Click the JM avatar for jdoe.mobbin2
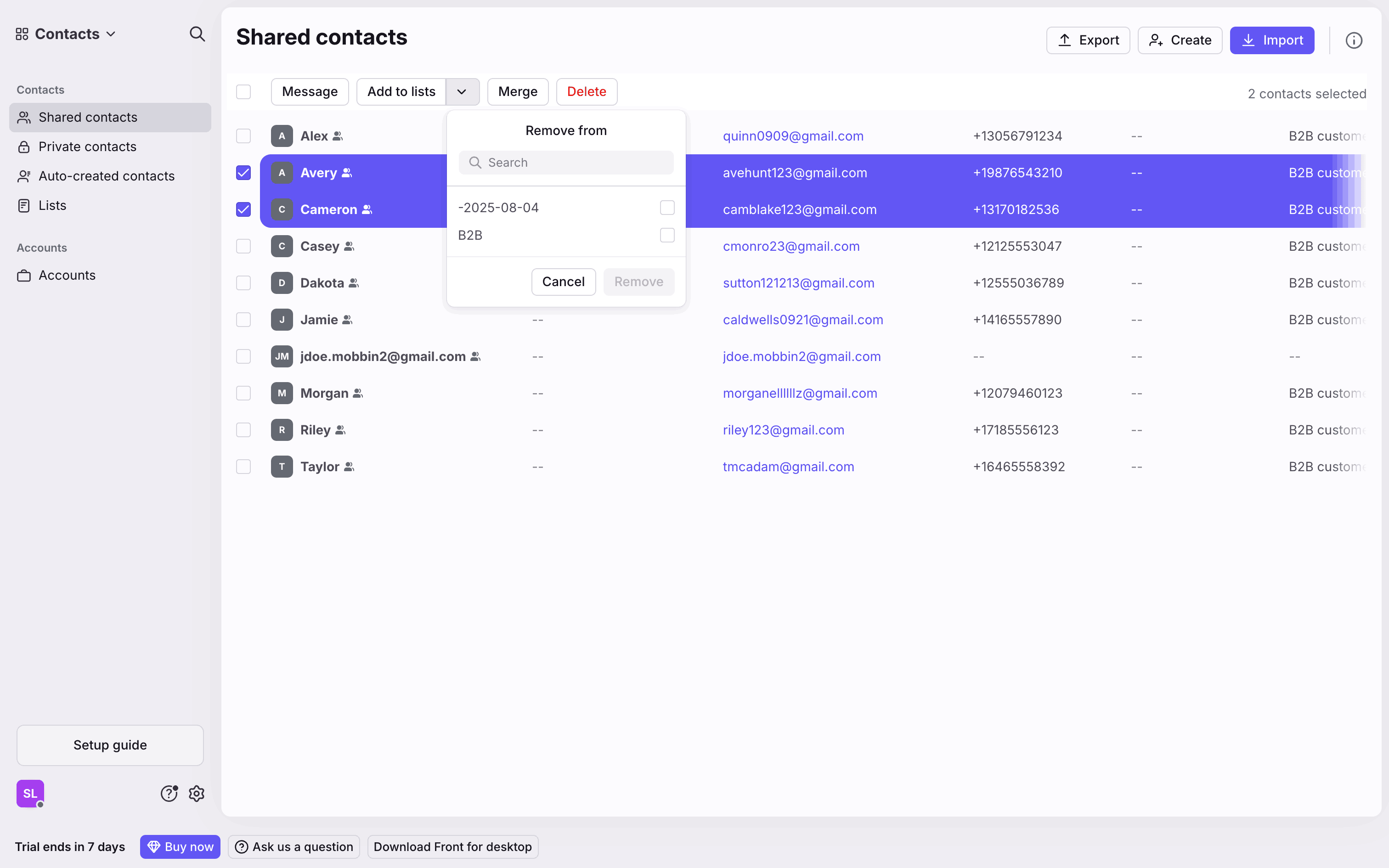Screen dimensions: 1389x868 click(x=282, y=356)
